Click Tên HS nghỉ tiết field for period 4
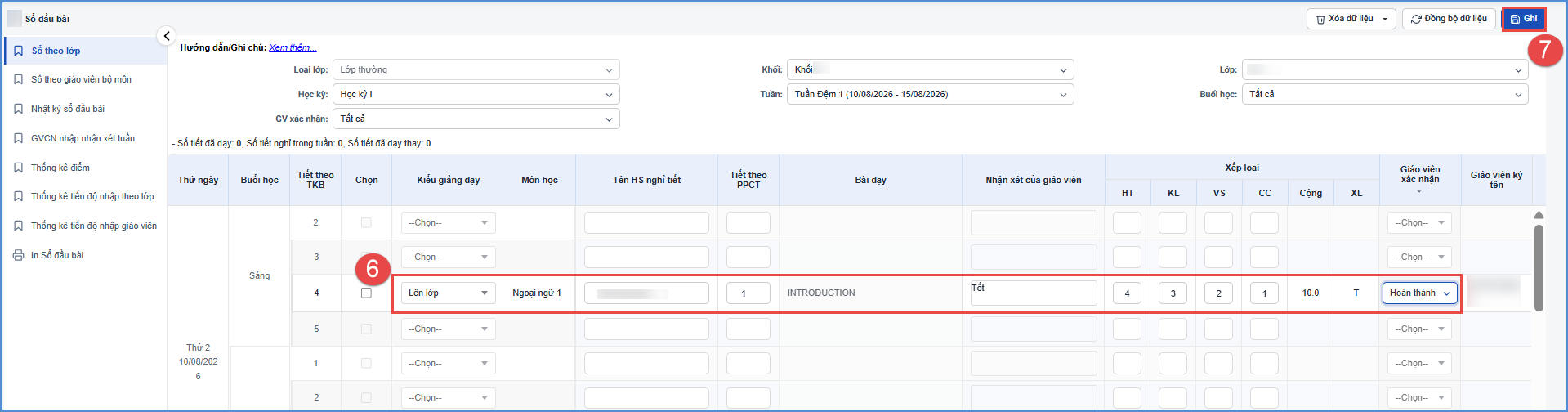This screenshot has width=1568, height=412. coord(646,293)
